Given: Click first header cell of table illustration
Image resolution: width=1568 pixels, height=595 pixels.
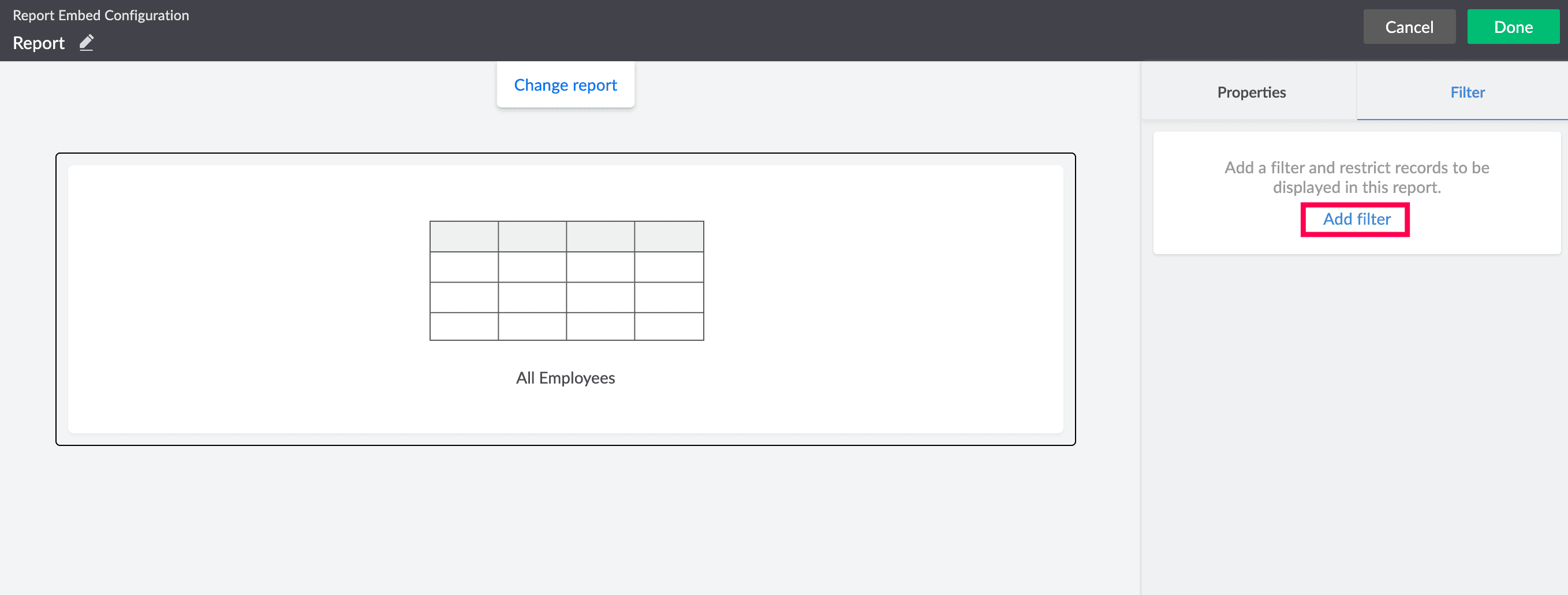Looking at the screenshot, I should tap(464, 236).
